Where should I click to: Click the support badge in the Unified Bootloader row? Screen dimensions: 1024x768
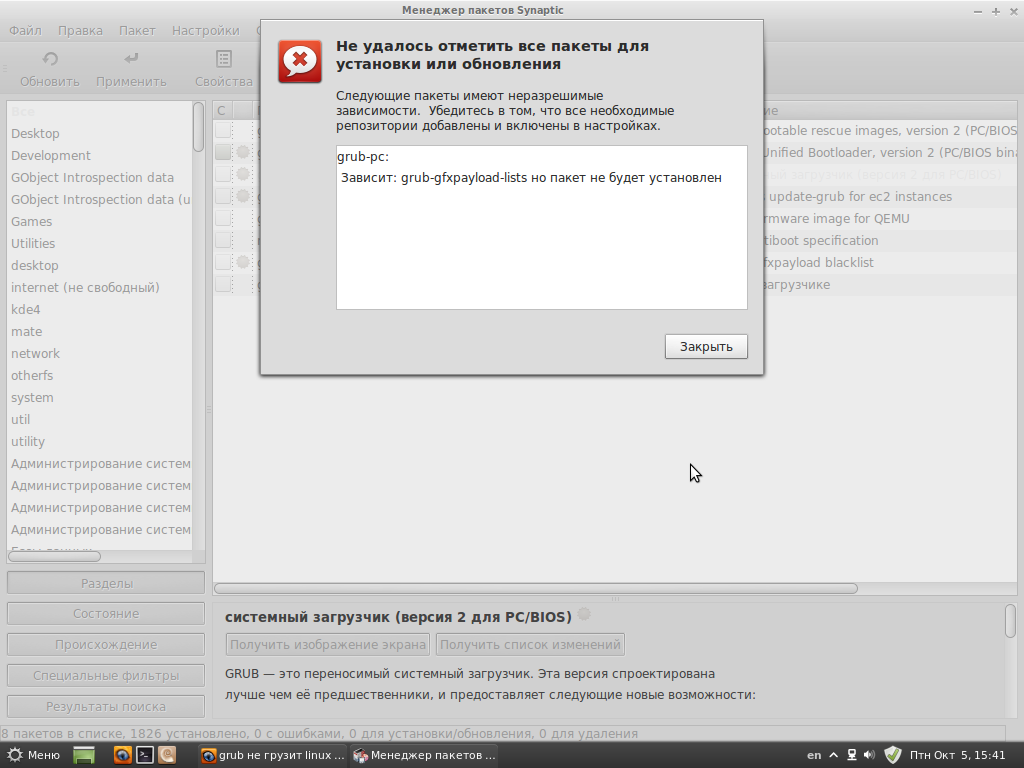click(x=243, y=152)
